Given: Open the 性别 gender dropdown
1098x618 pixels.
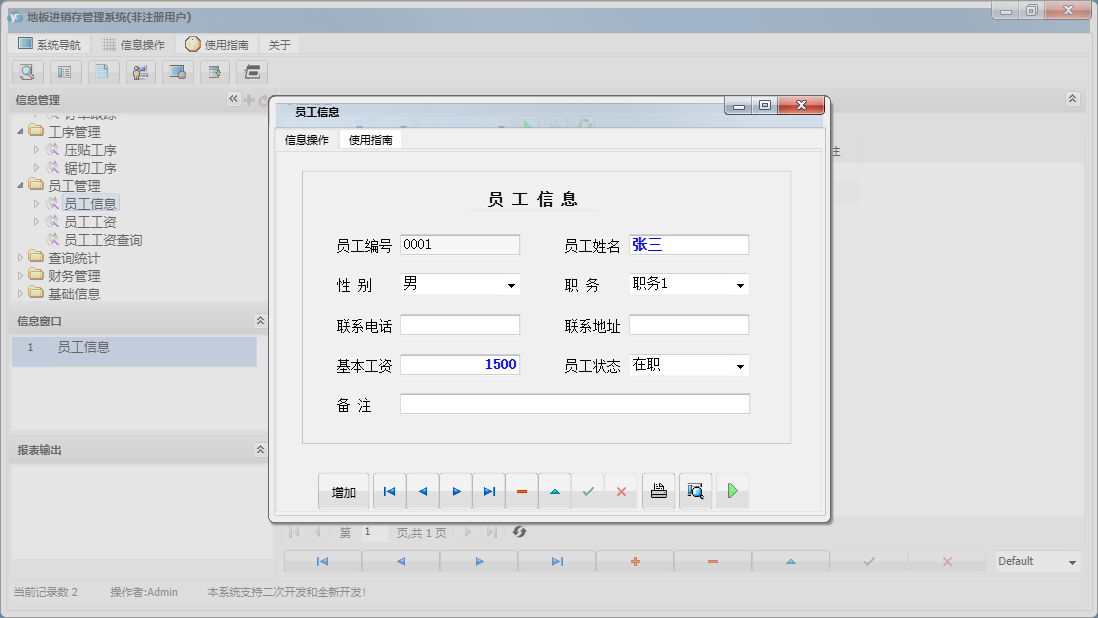Looking at the screenshot, I should pyautogui.click(x=513, y=284).
